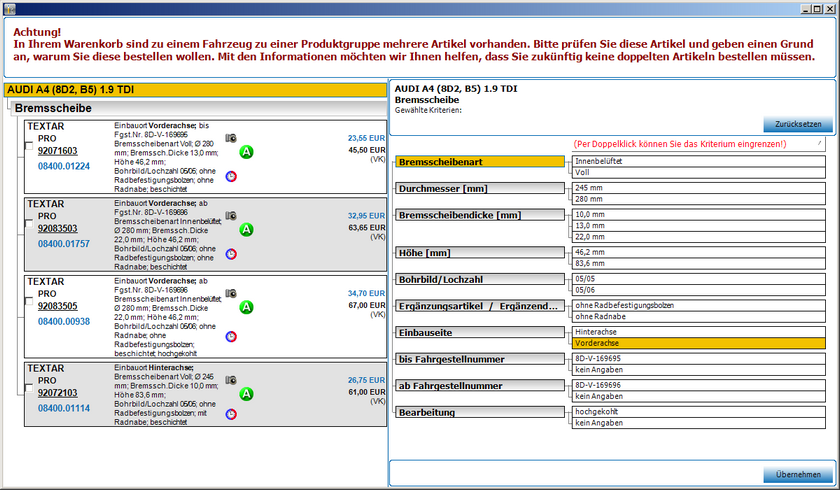Viewport: 840px width, 490px height.
Task: Choose value 8D-V-169695
Action: 699,358
